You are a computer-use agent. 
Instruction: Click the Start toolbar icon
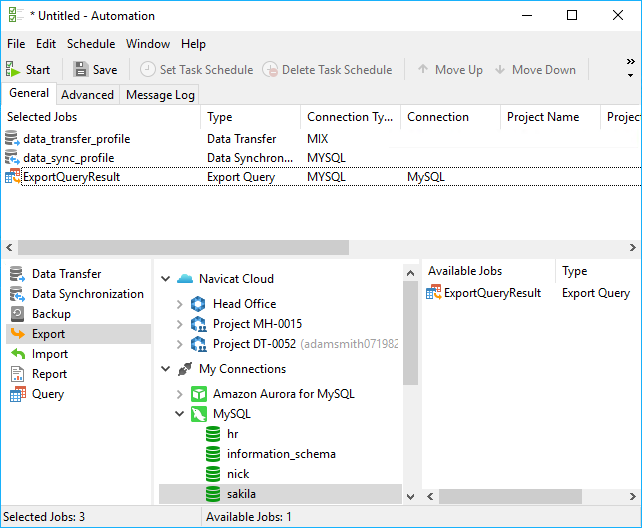coord(13,70)
